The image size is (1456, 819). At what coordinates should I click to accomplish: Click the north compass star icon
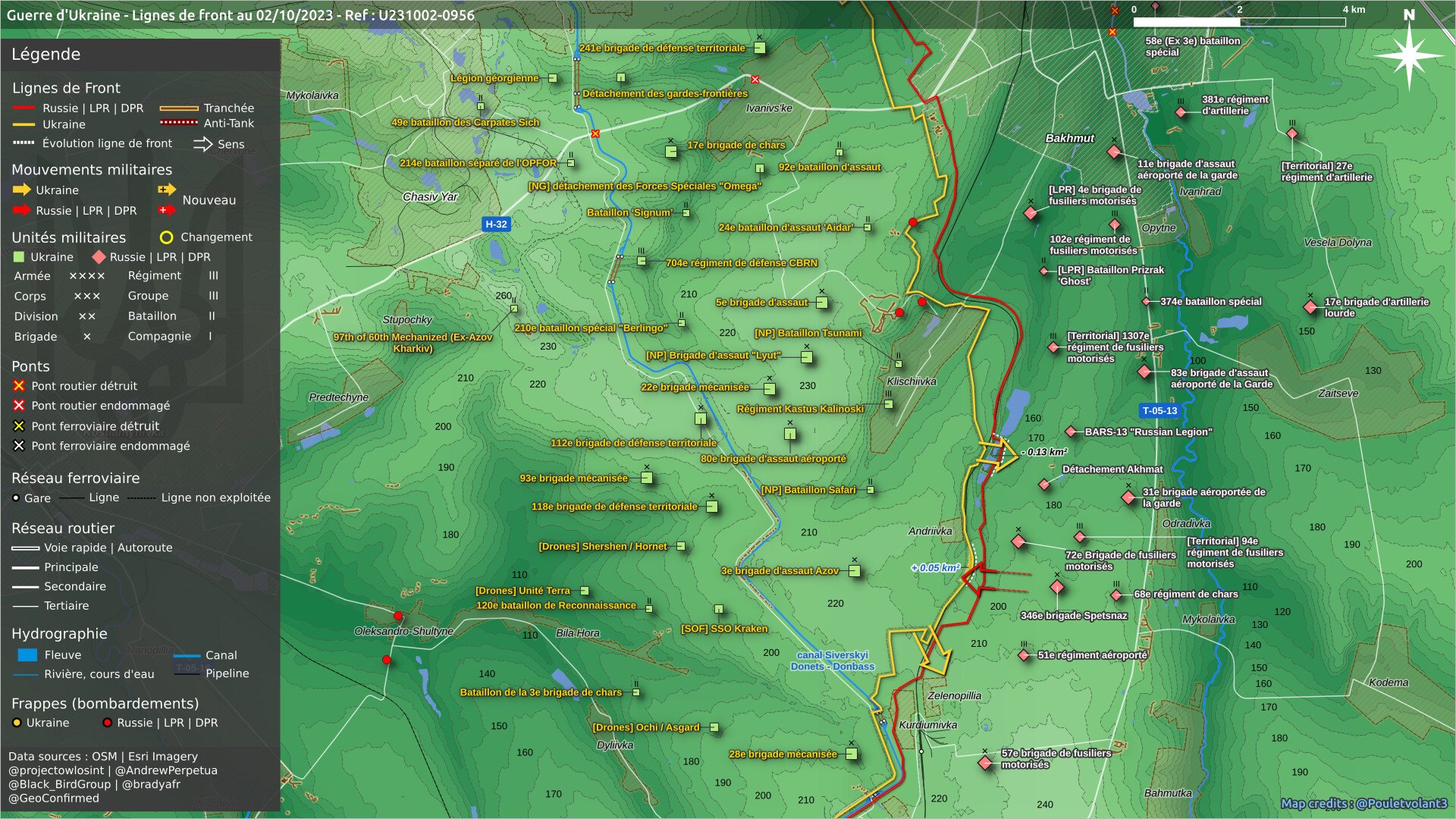[x=1409, y=55]
